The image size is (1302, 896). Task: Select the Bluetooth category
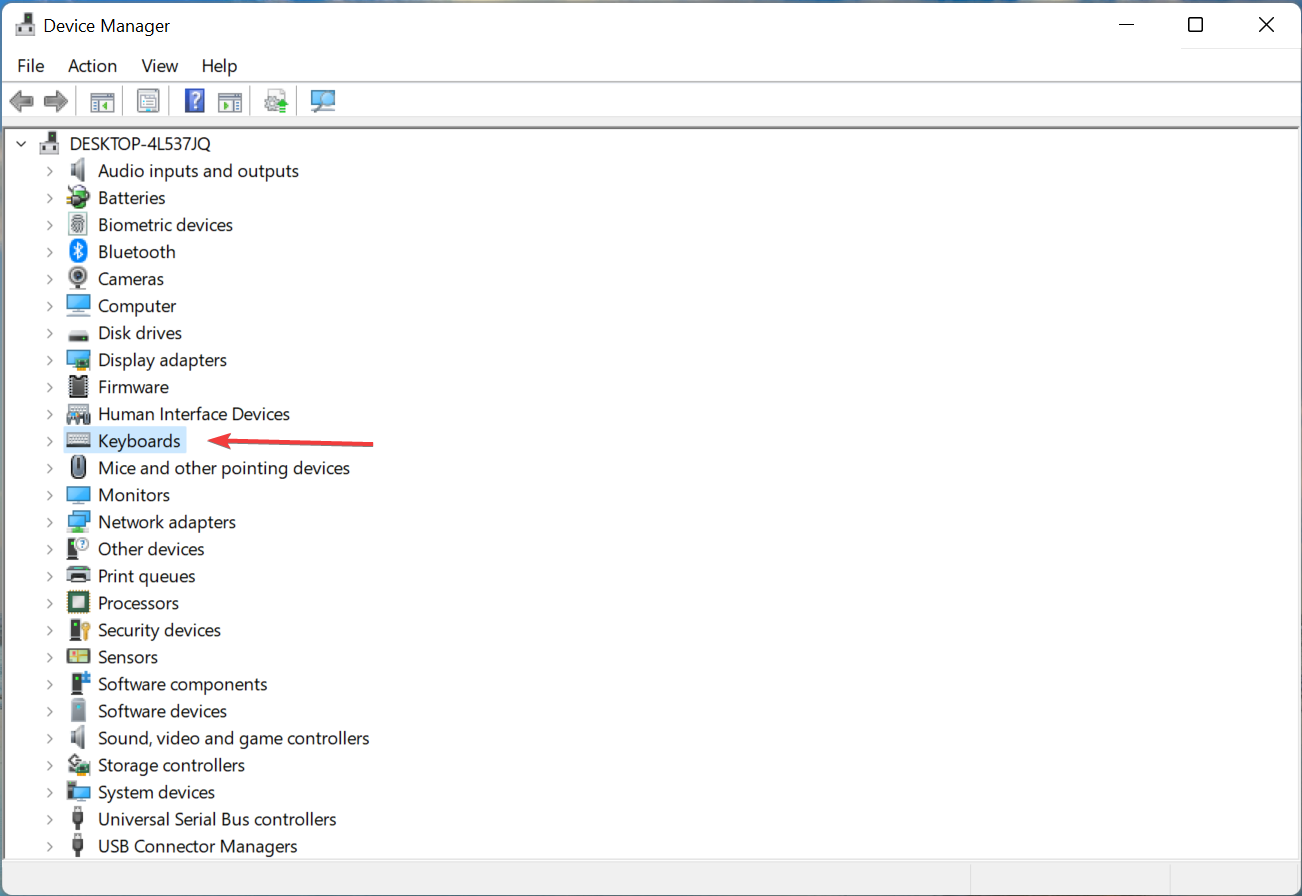[136, 251]
